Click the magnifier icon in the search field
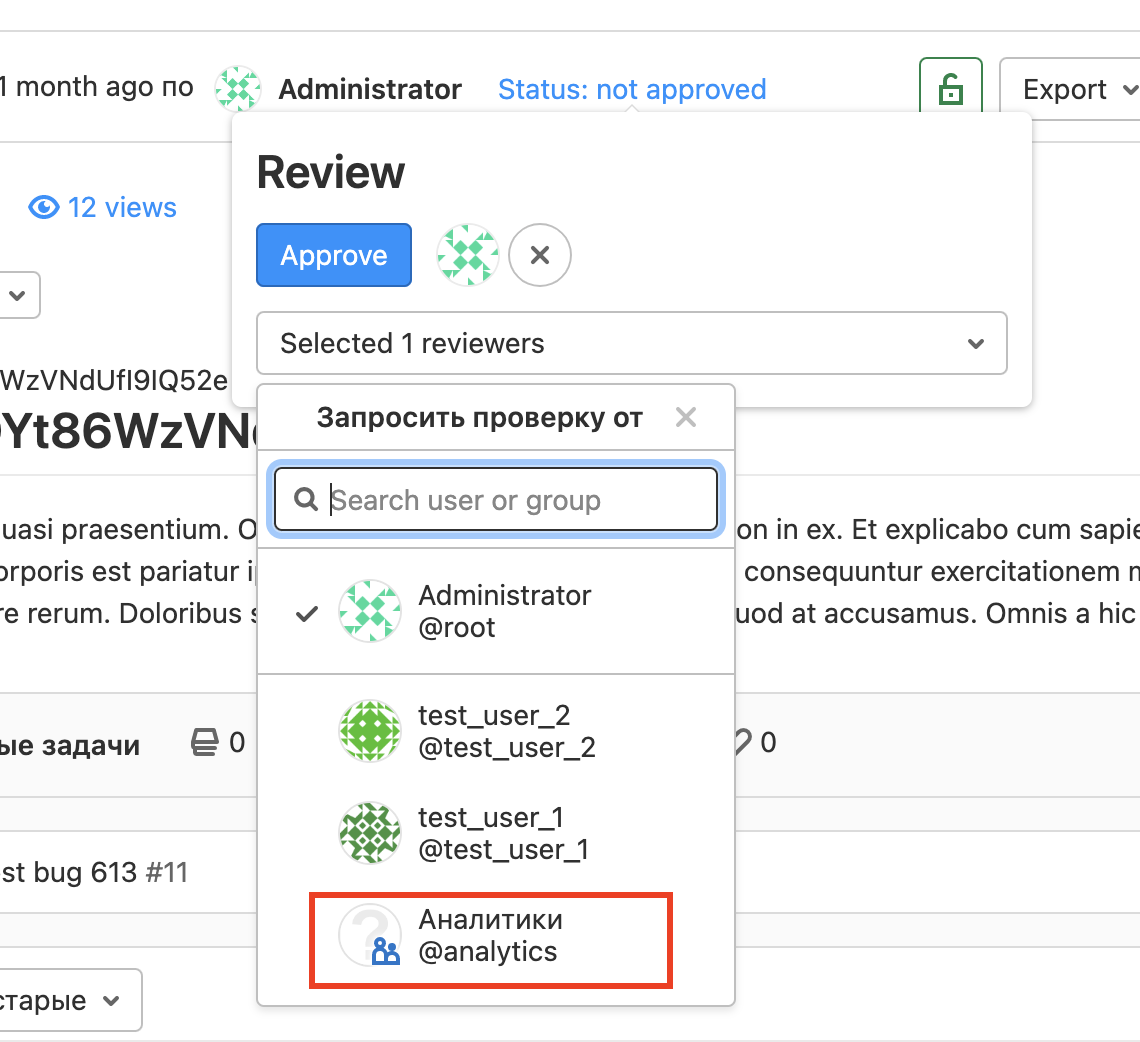This screenshot has height=1042, width=1140. click(304, 500)
